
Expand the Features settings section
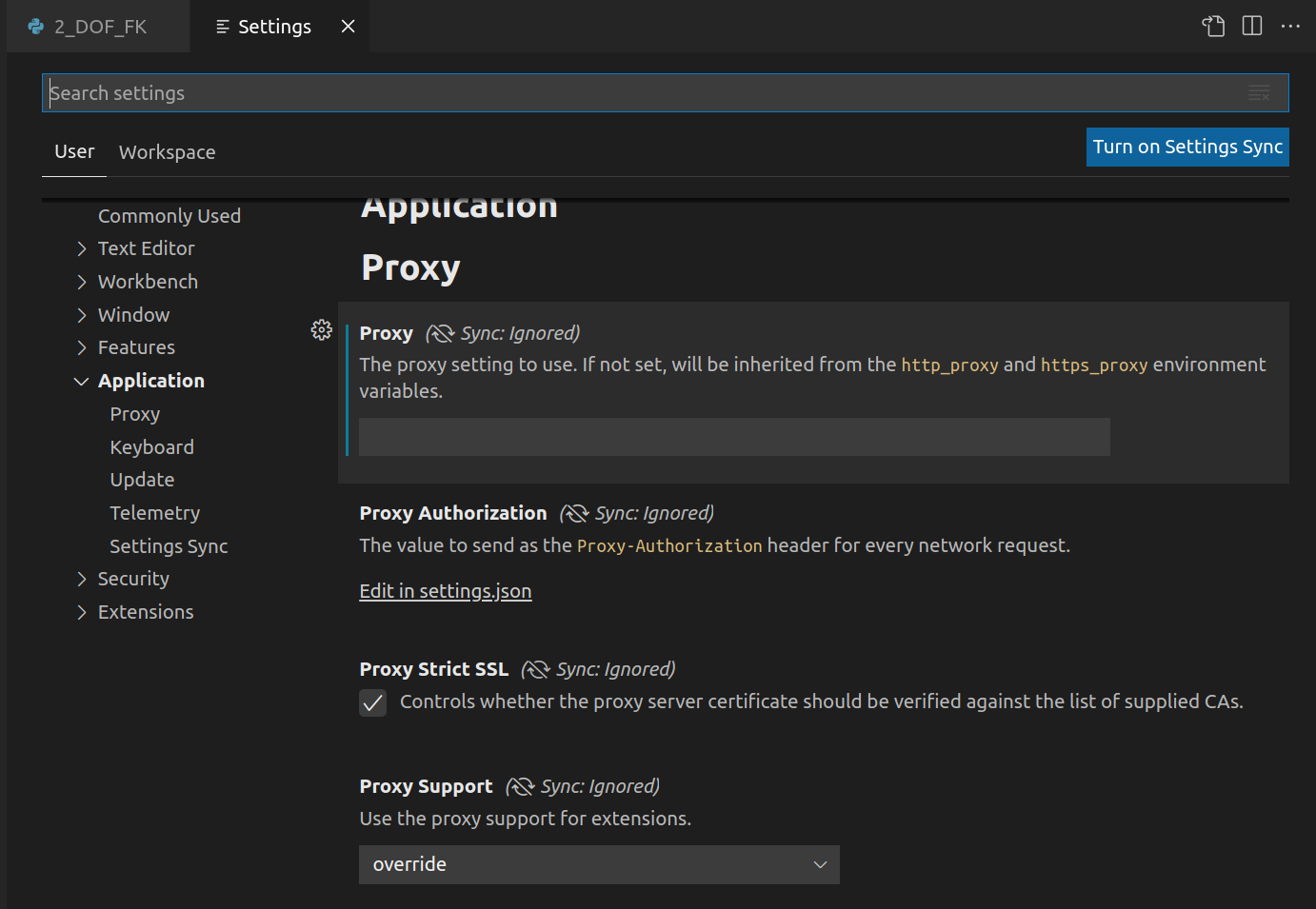82,347
